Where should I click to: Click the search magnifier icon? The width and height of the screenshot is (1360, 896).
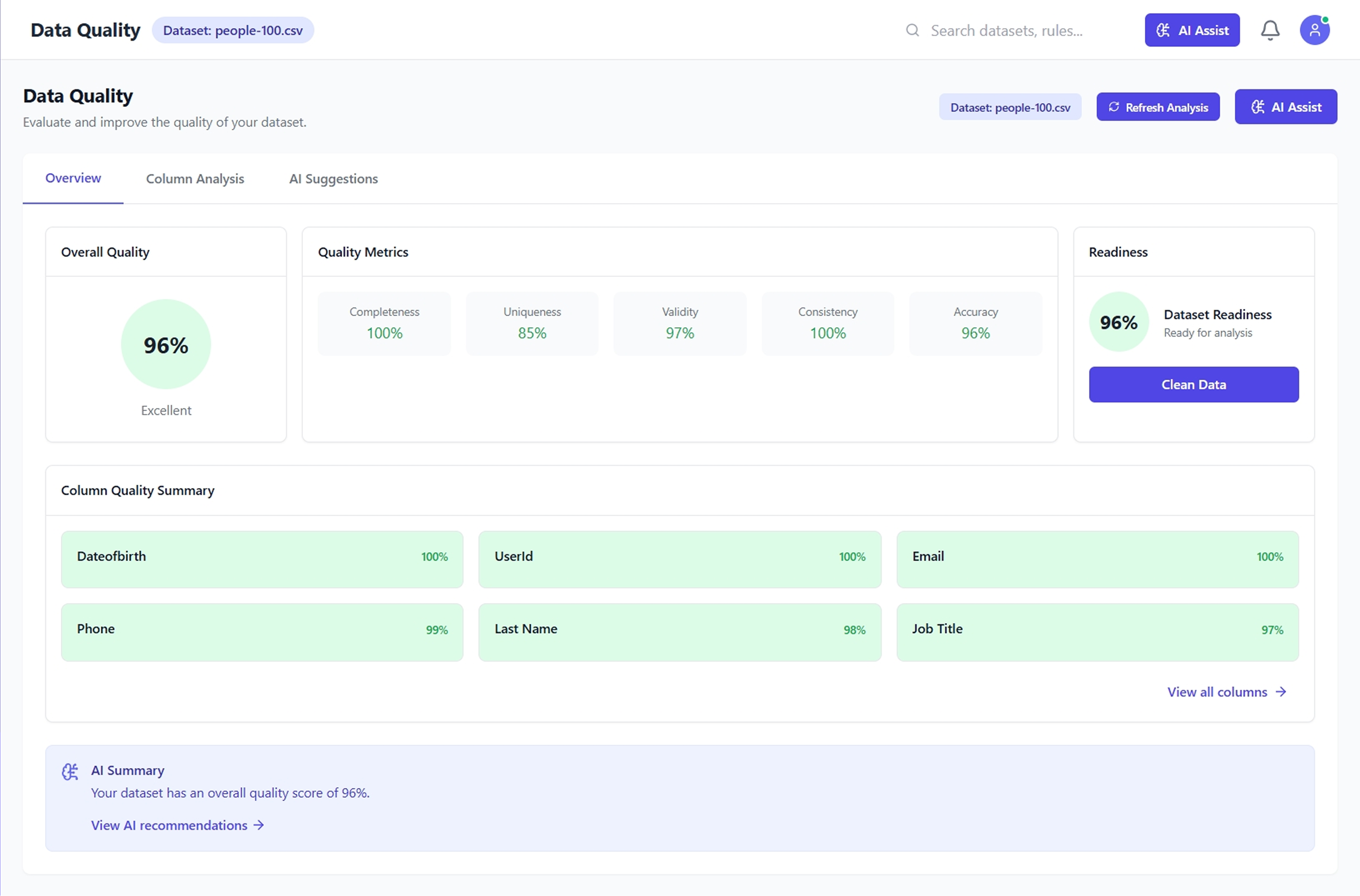point(913,30)
